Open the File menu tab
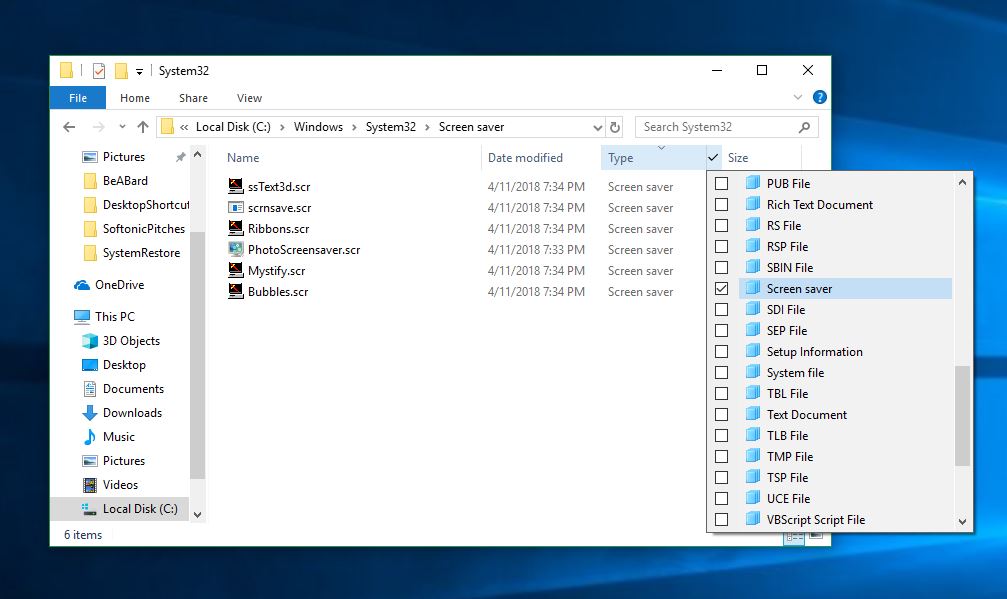This screenshot has height=599, width=1007. coord(78,98)
